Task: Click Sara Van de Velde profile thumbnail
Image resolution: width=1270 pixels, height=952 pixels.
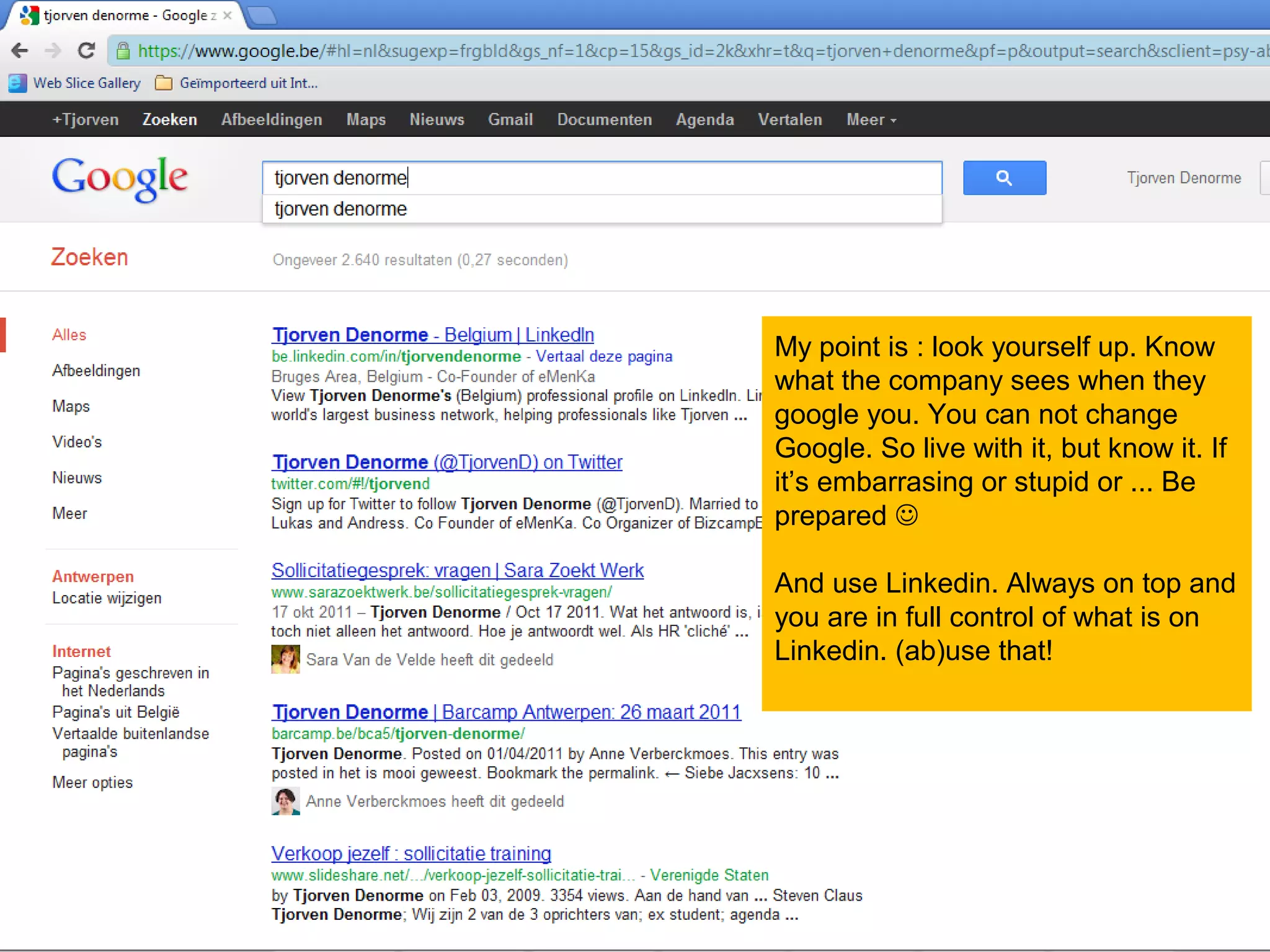Action: tap(285, 659)
